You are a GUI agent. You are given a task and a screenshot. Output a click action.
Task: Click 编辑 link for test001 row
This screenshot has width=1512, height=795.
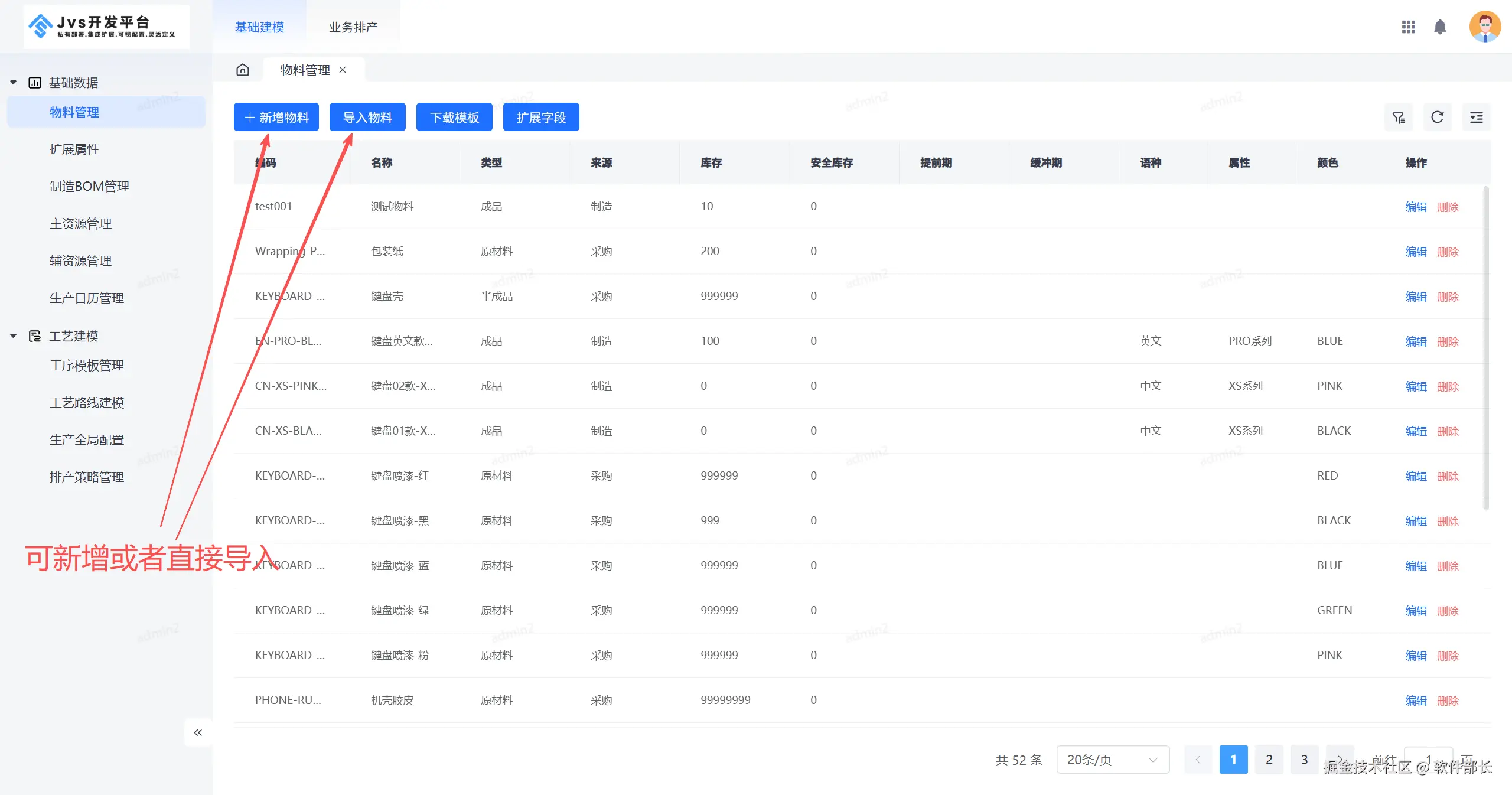tap(1416, 207)
